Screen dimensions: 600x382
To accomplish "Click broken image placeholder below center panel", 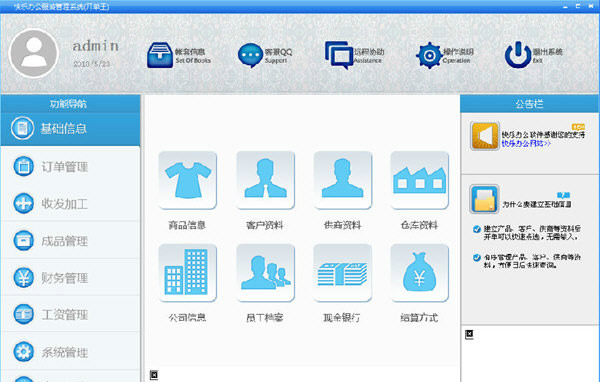I will (154, 375).
